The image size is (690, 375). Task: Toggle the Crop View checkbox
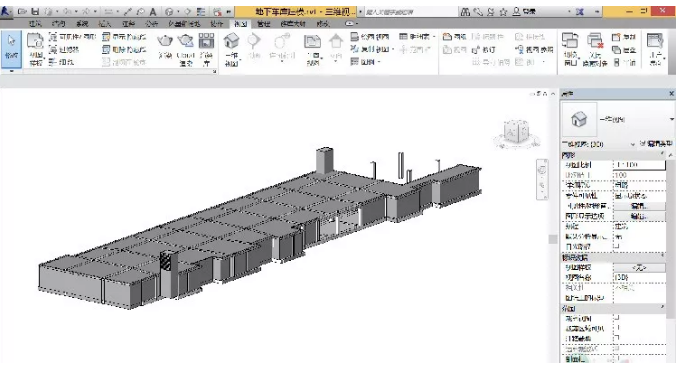pos(617,318)
